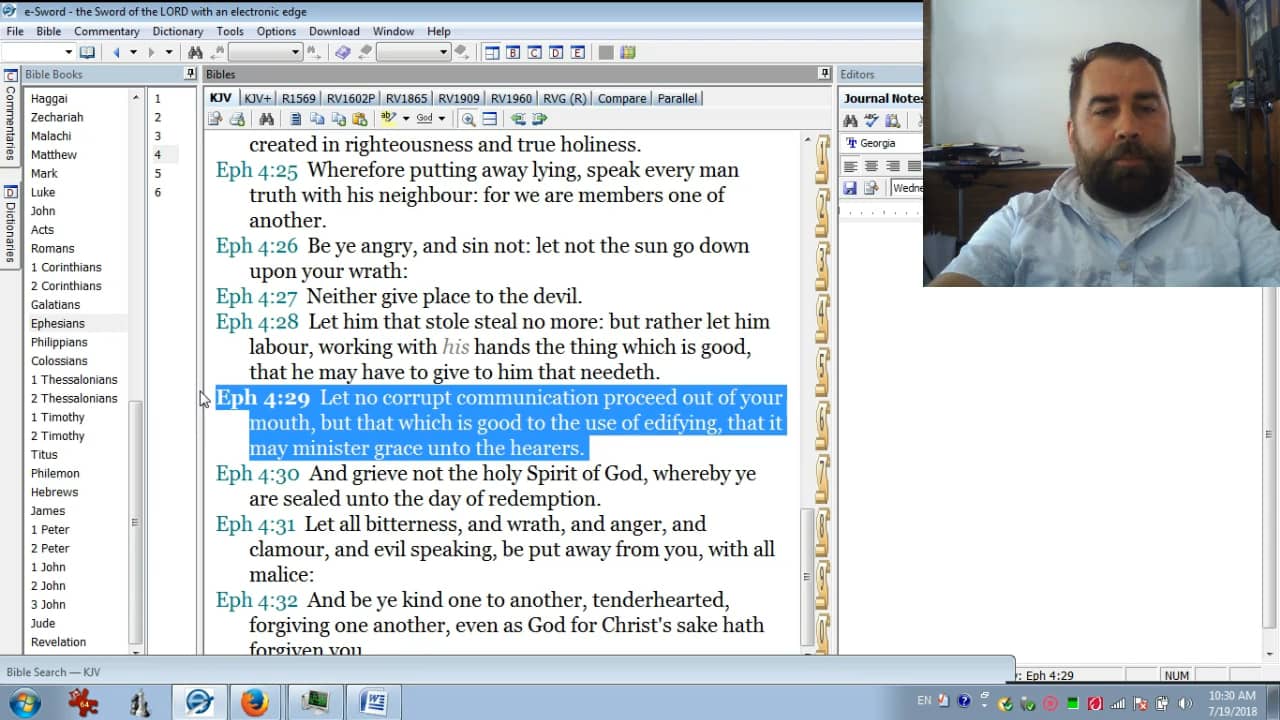1280x720 pixels.
Task: Click the print preview icon in Bibles toolbar
Action: click(x=215, y=119)
